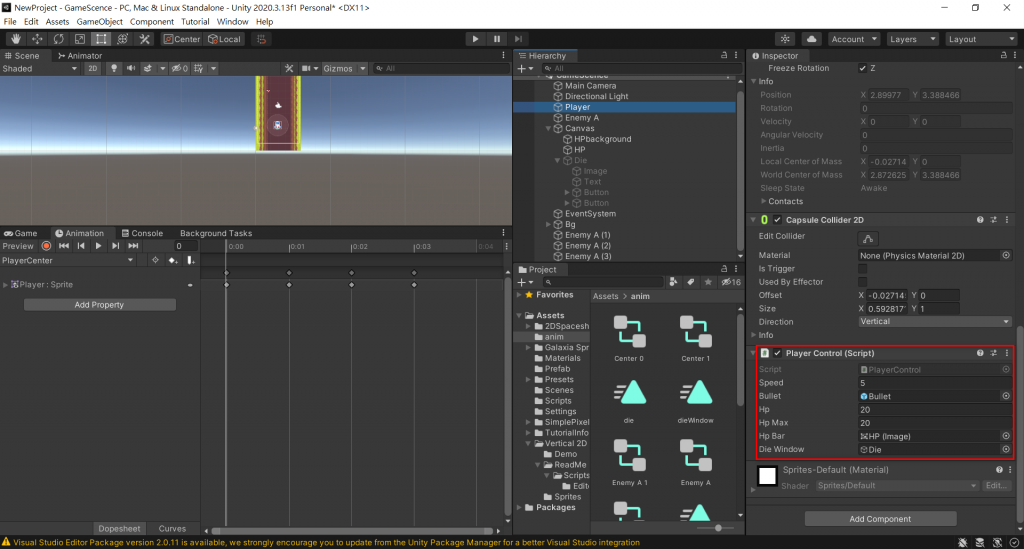Expand Contacts foldout in Inspector
Screen dimensions: 1024x549
click(x=763, y=202)
